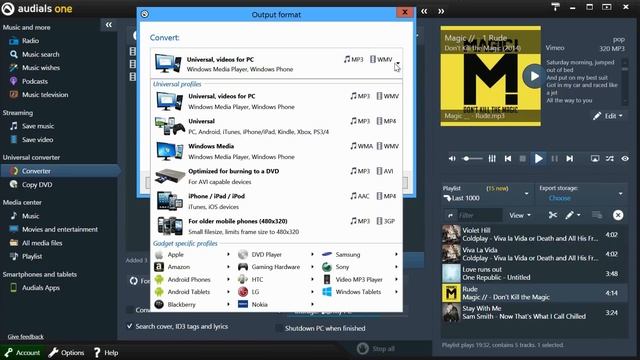Select Universal MP3 MP4 profile

tap(277, 126)
